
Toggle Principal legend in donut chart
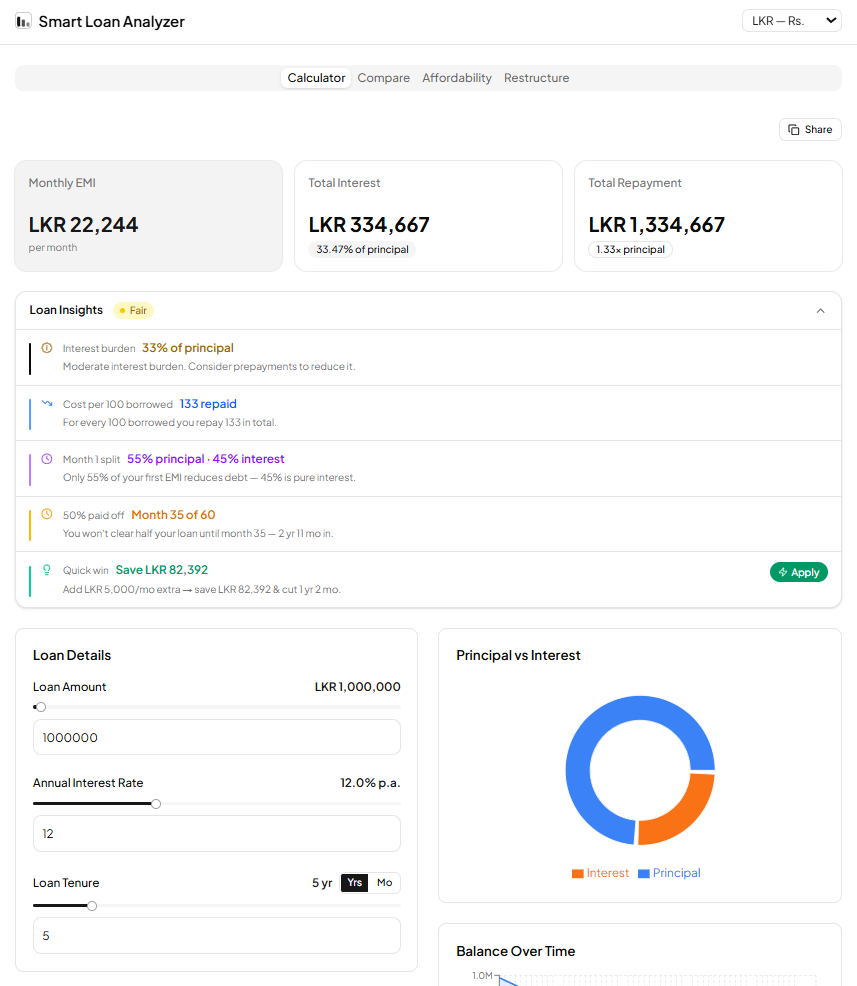[x=669, y=873]
